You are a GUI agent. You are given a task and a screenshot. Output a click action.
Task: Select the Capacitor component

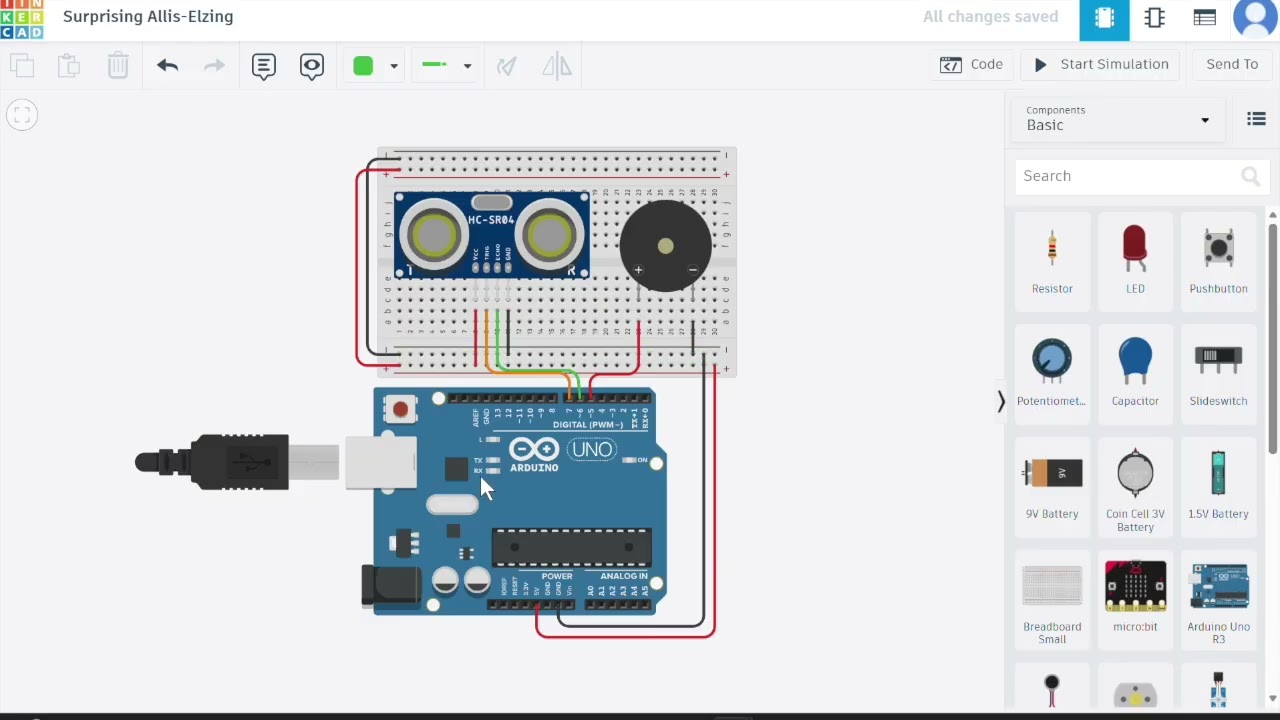tap(1135, 373)
